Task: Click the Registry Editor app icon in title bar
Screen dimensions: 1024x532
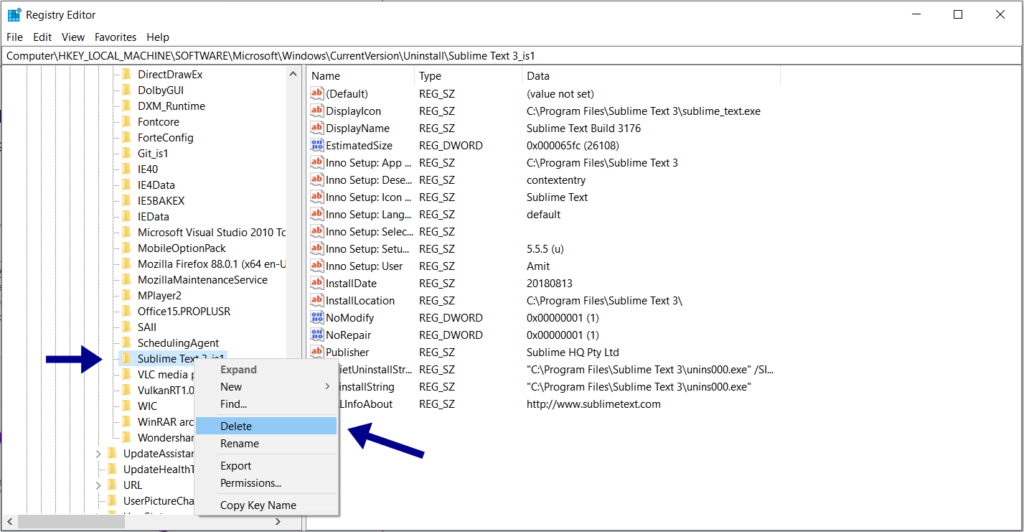Action: (x=14, y=15)
